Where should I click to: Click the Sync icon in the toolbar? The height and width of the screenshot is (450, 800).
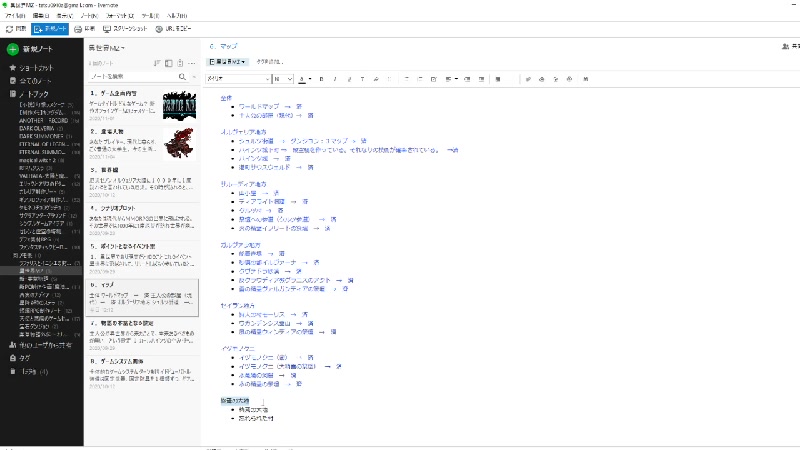[x=10, y=29]
